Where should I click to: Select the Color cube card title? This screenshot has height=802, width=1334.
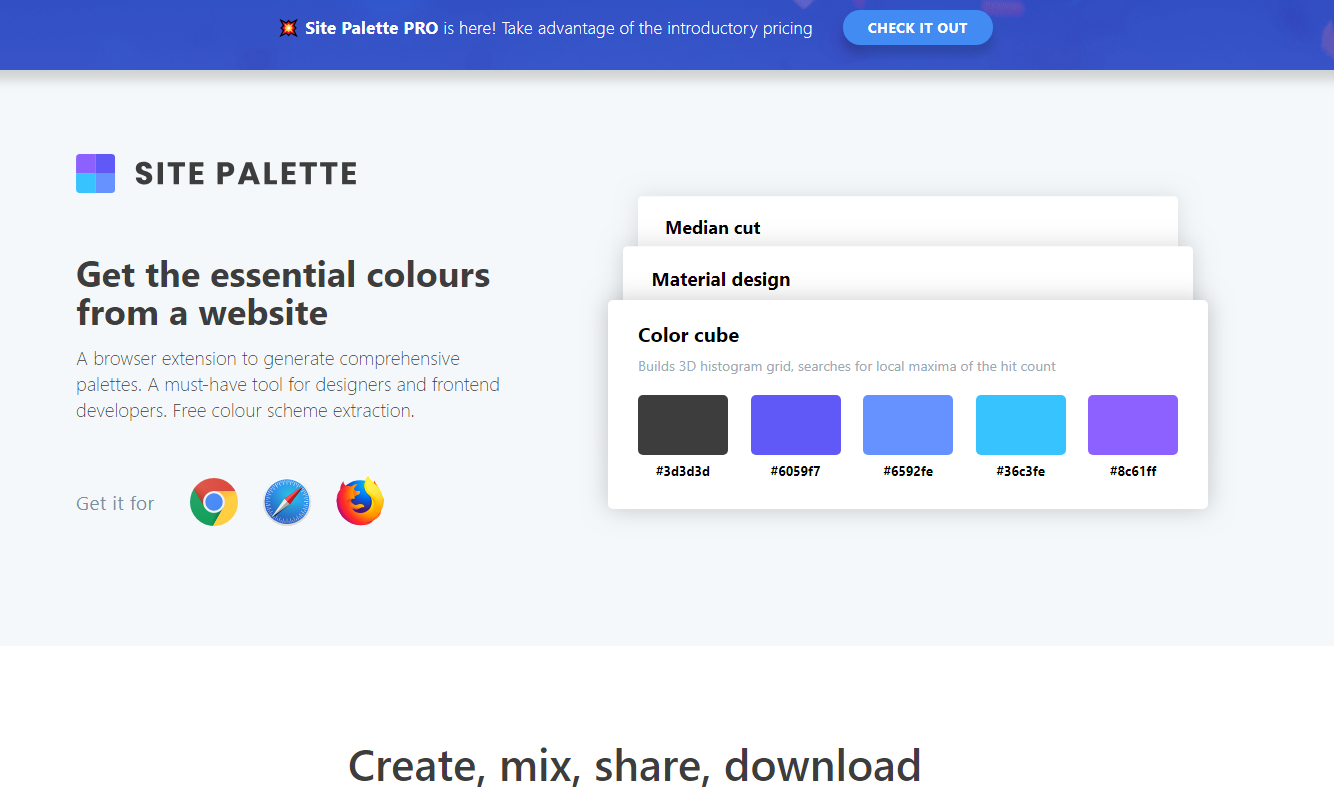click(x=689, y=336)
